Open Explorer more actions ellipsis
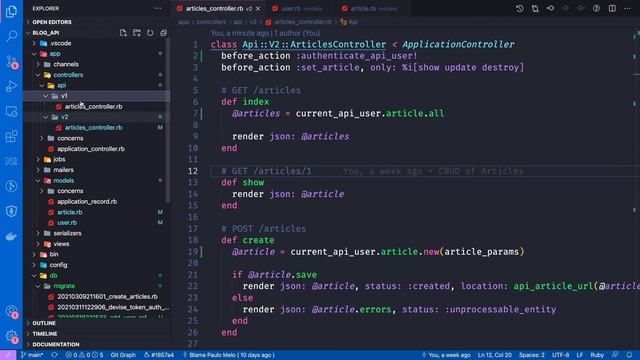Viewport: 640px width, 360px height. click(x=158, y=8)
